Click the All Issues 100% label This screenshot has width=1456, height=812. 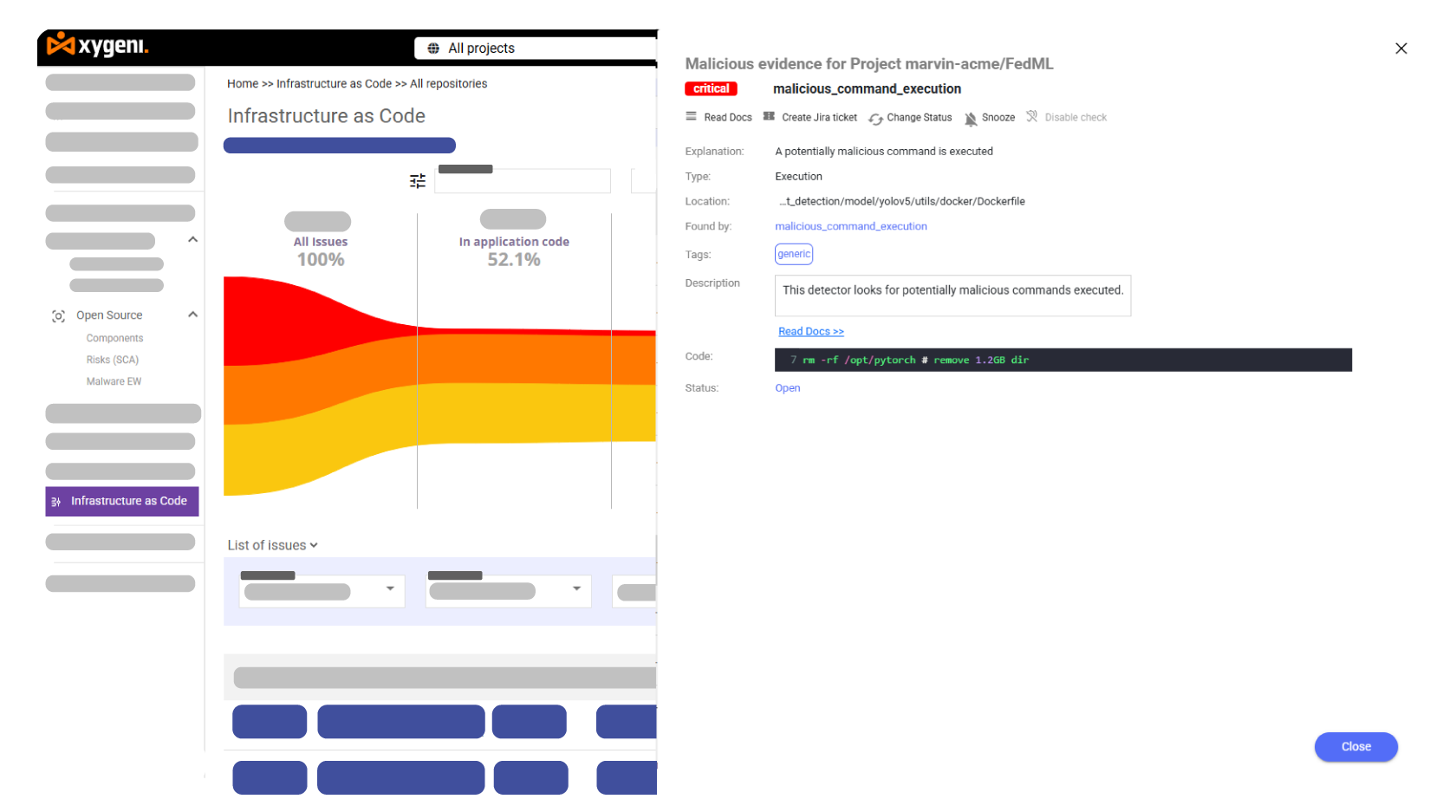click(321, 251)
